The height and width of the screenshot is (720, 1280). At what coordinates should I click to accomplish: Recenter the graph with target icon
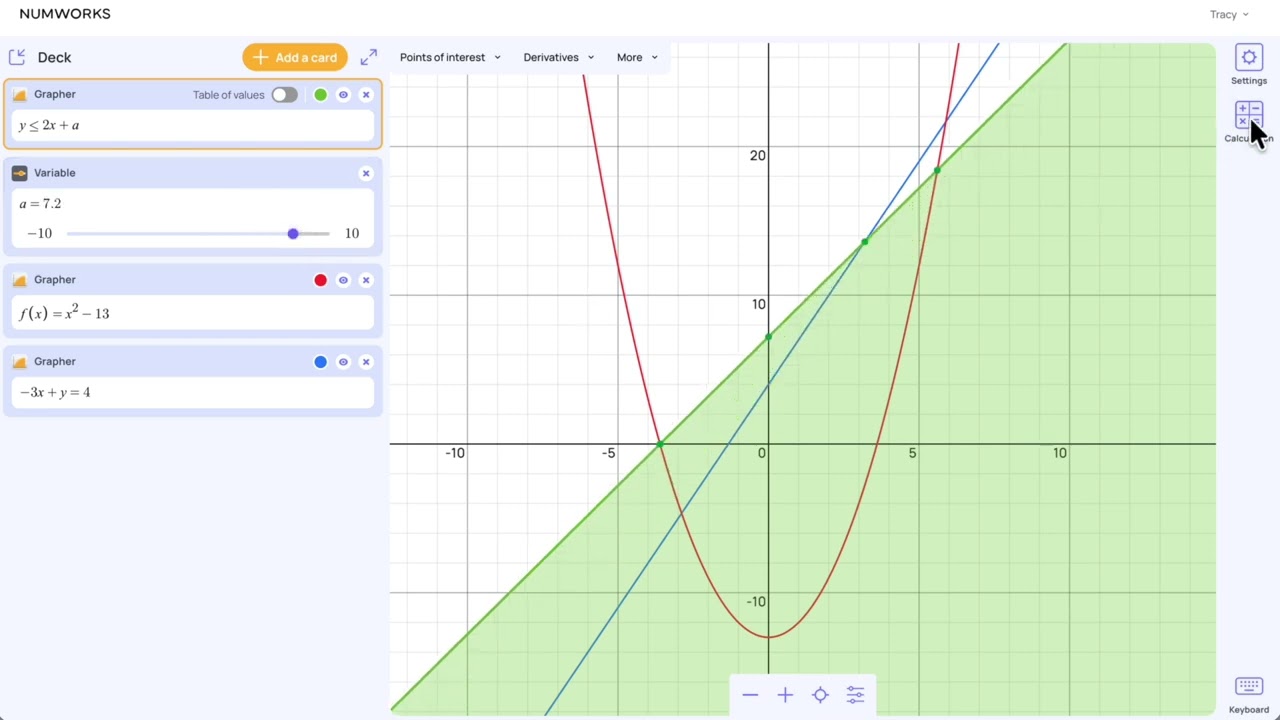820,695
